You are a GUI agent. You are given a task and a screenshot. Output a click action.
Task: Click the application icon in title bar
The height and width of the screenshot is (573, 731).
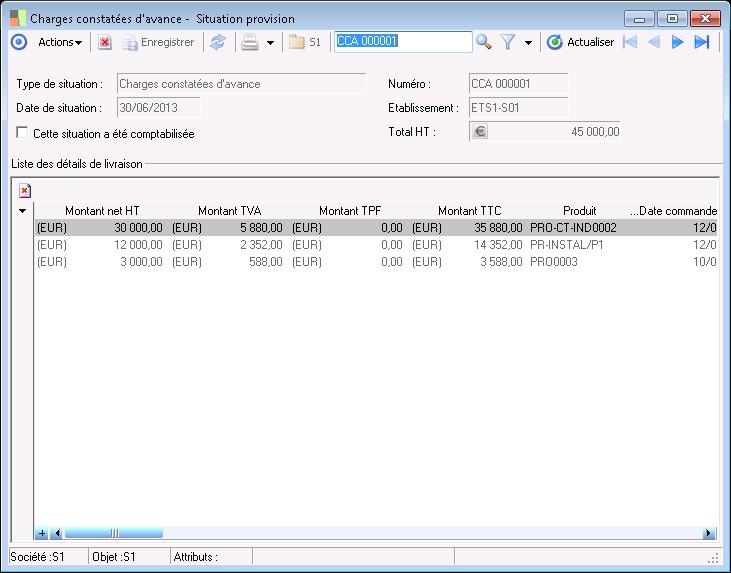point(18,18)
